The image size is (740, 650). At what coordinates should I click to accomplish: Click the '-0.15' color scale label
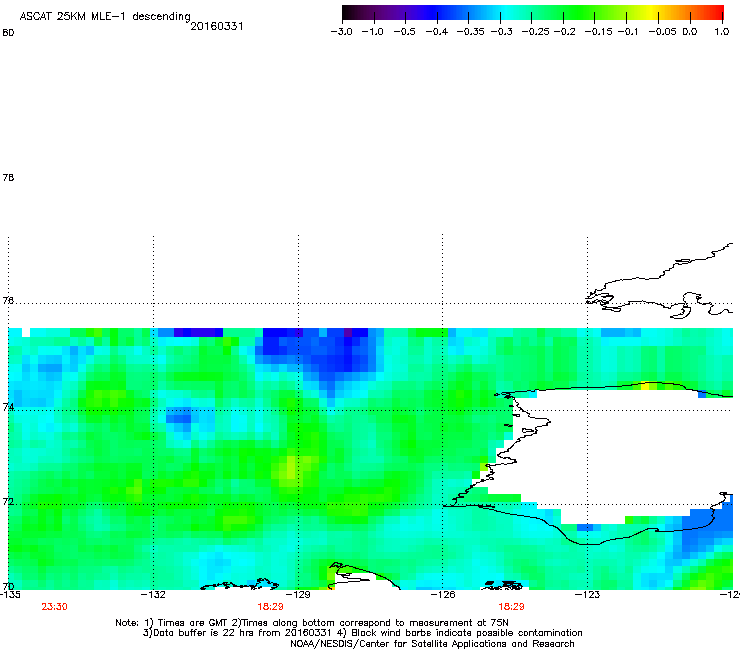click(x=598, y=32)
